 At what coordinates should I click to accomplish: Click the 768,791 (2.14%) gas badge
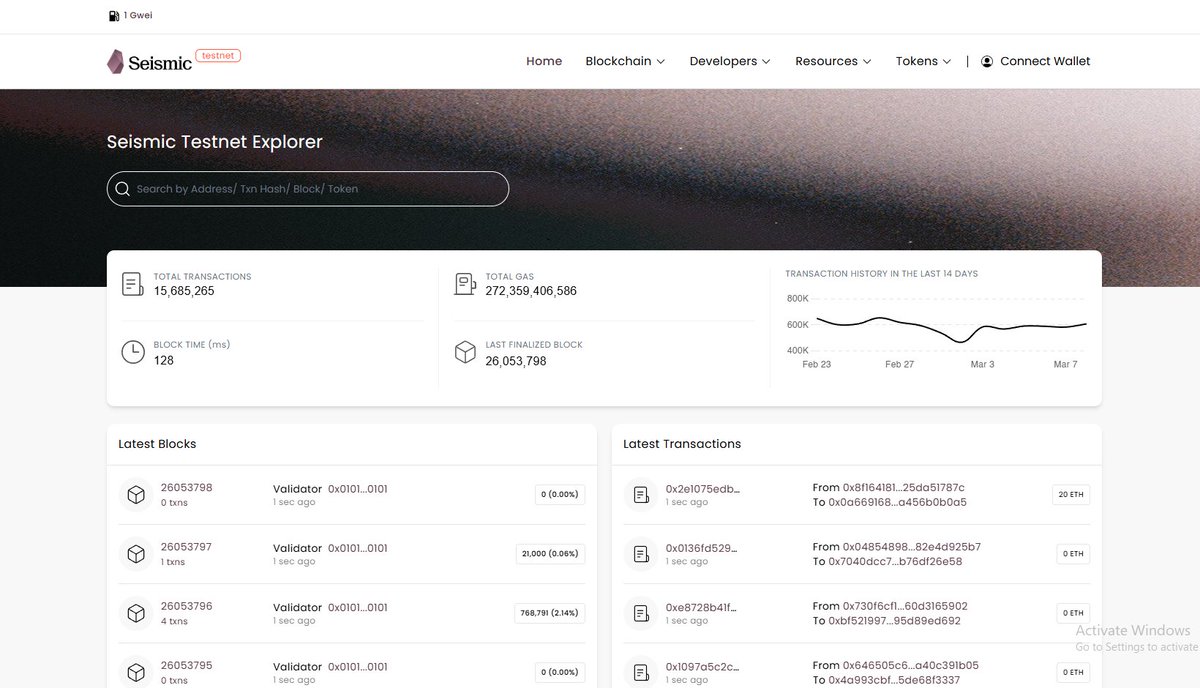pos(550,613)
